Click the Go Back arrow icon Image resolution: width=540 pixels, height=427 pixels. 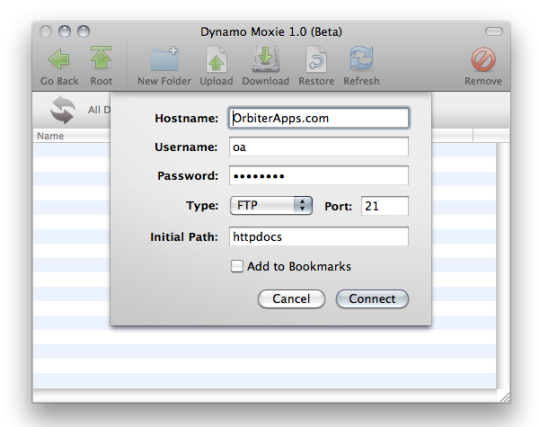(59, 59)
